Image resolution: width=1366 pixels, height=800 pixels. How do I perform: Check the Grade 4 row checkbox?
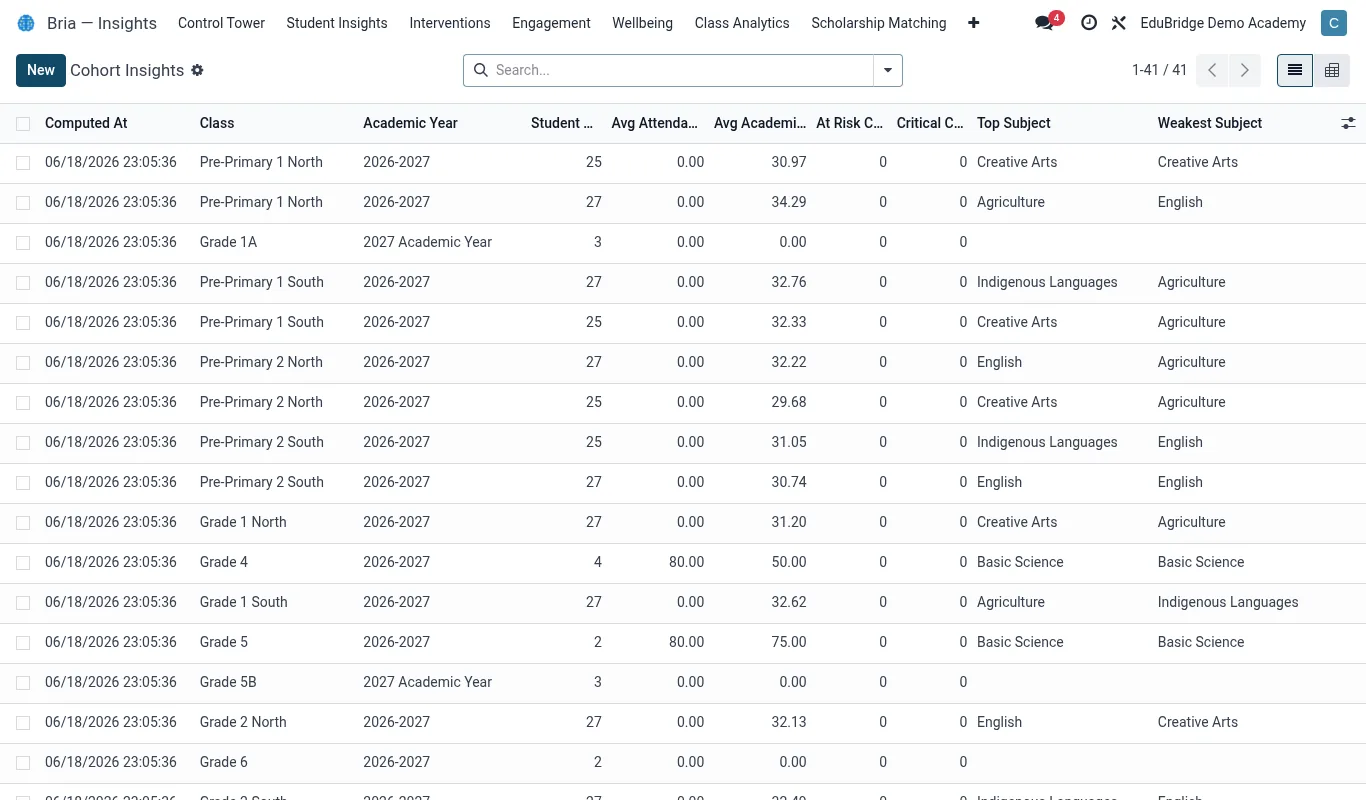(x=23, y=563)
